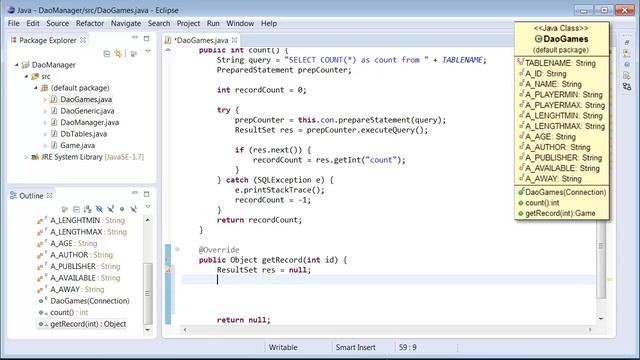Expand DaoGeneric.java tree node
This screenshot has width=640, height=360.
[x=45, y=111]
